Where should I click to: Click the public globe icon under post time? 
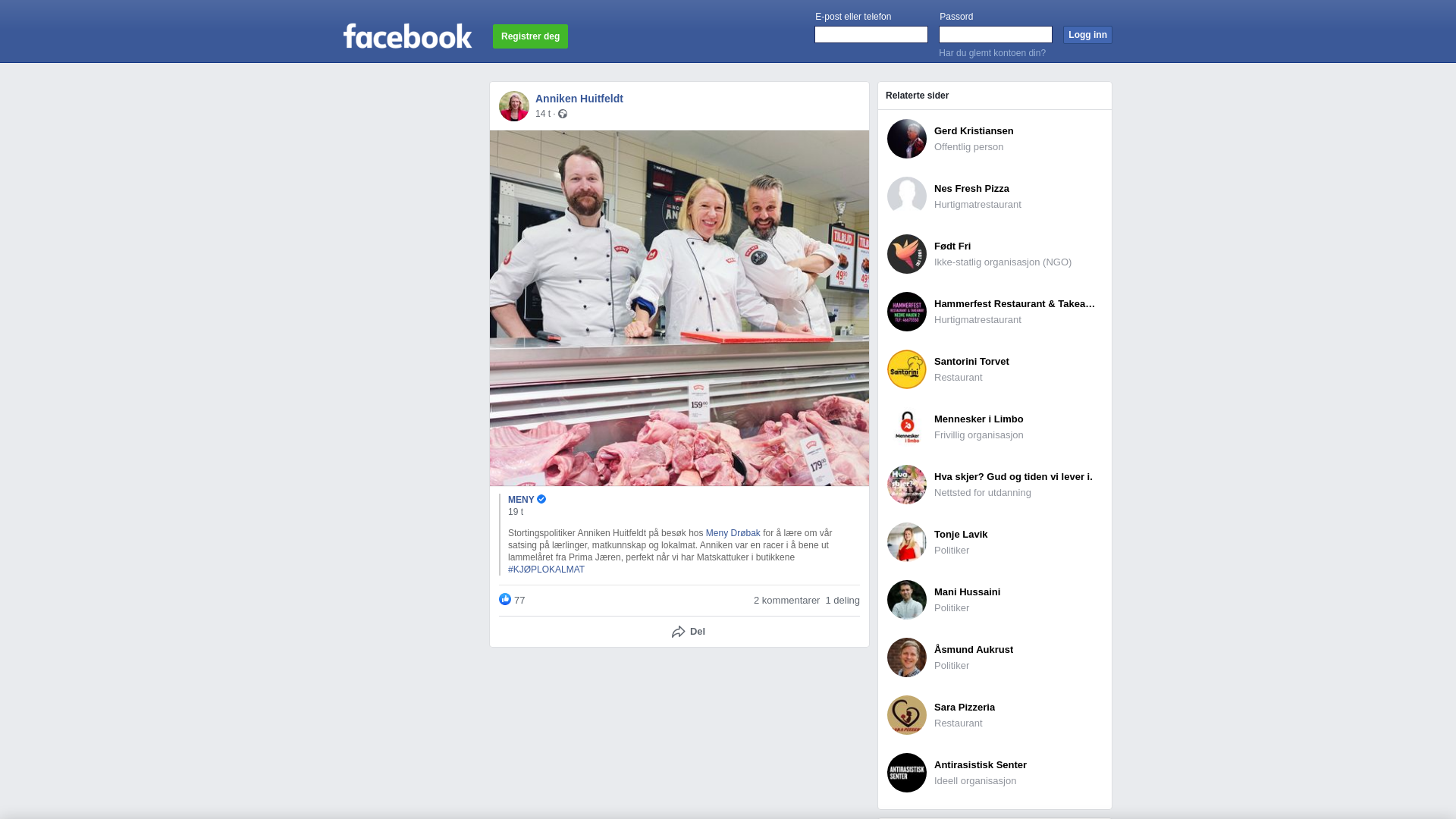(563, 114)
